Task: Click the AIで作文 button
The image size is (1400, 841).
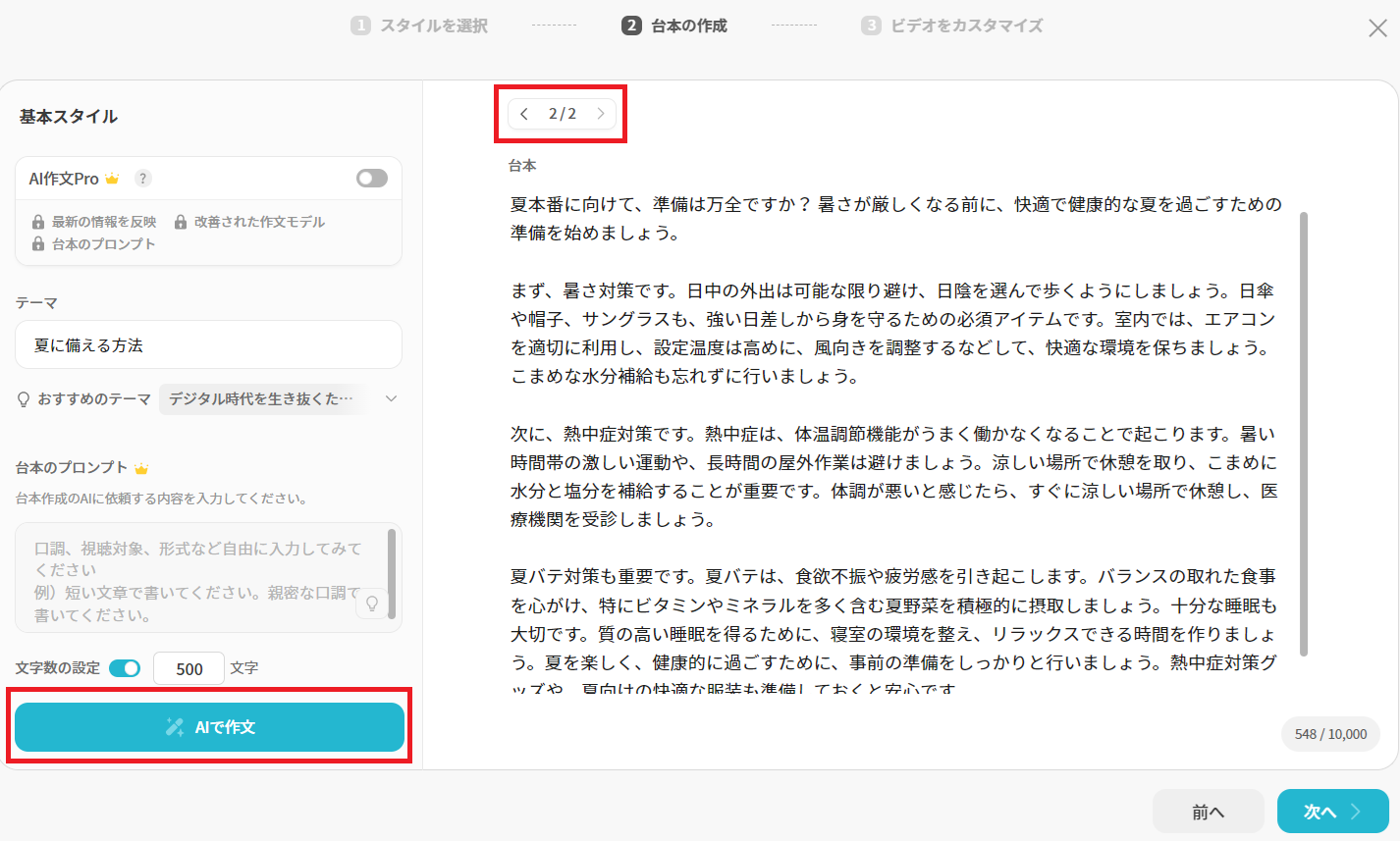Action: tap(209, 727)
